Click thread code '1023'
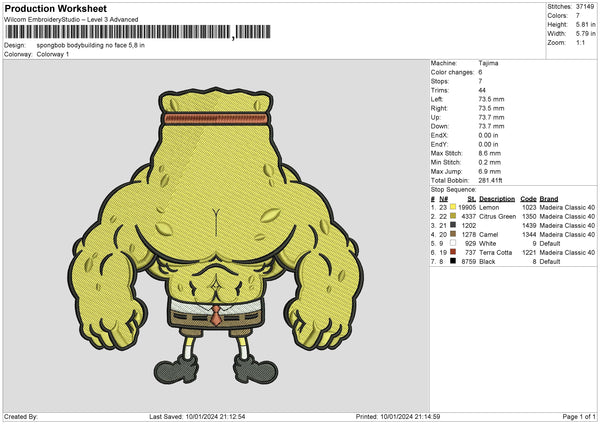Screen dimensions: 600x424 [529, 207]
